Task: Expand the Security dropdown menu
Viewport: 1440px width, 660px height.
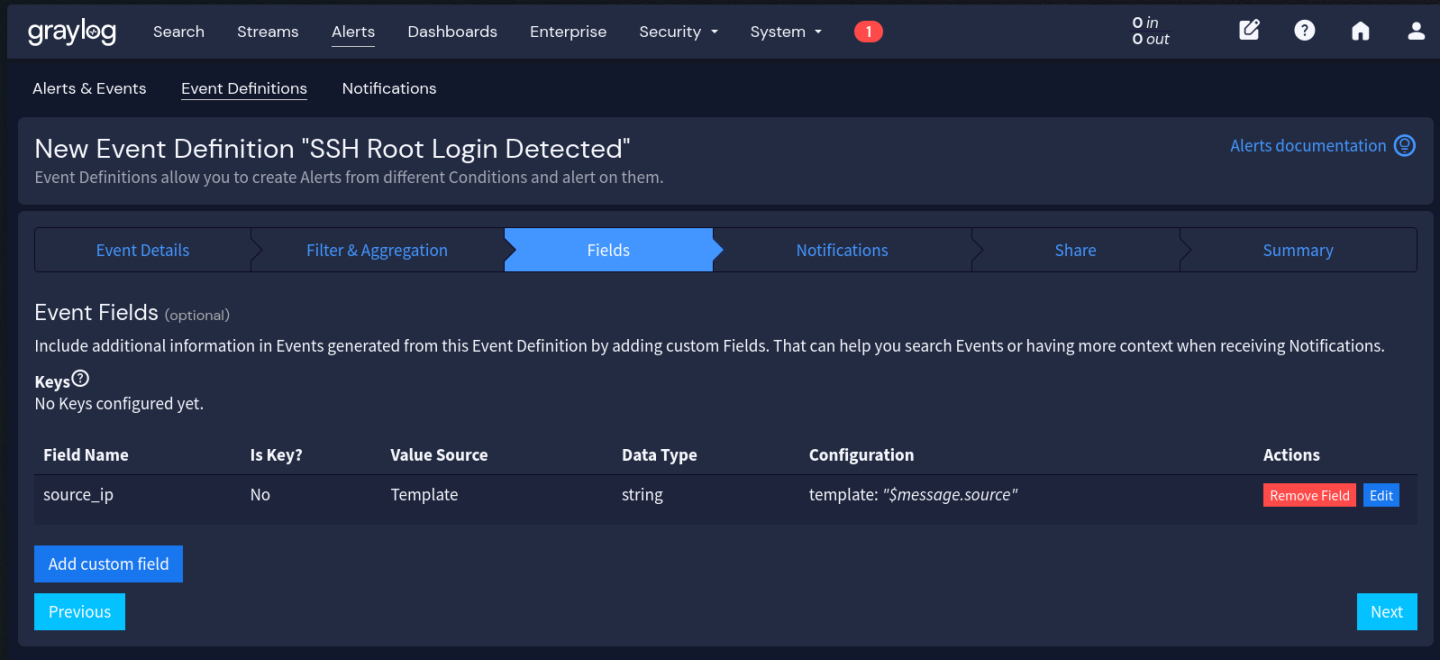Action: coord(678,32)
